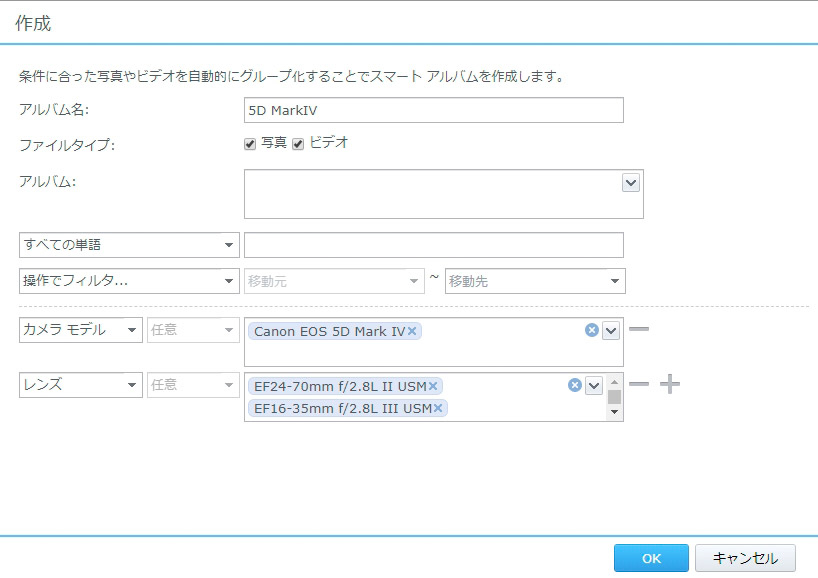Toggle the 写真 file type checkbox
The width and height of the screenshot is (818, 578).
[250, 144]
